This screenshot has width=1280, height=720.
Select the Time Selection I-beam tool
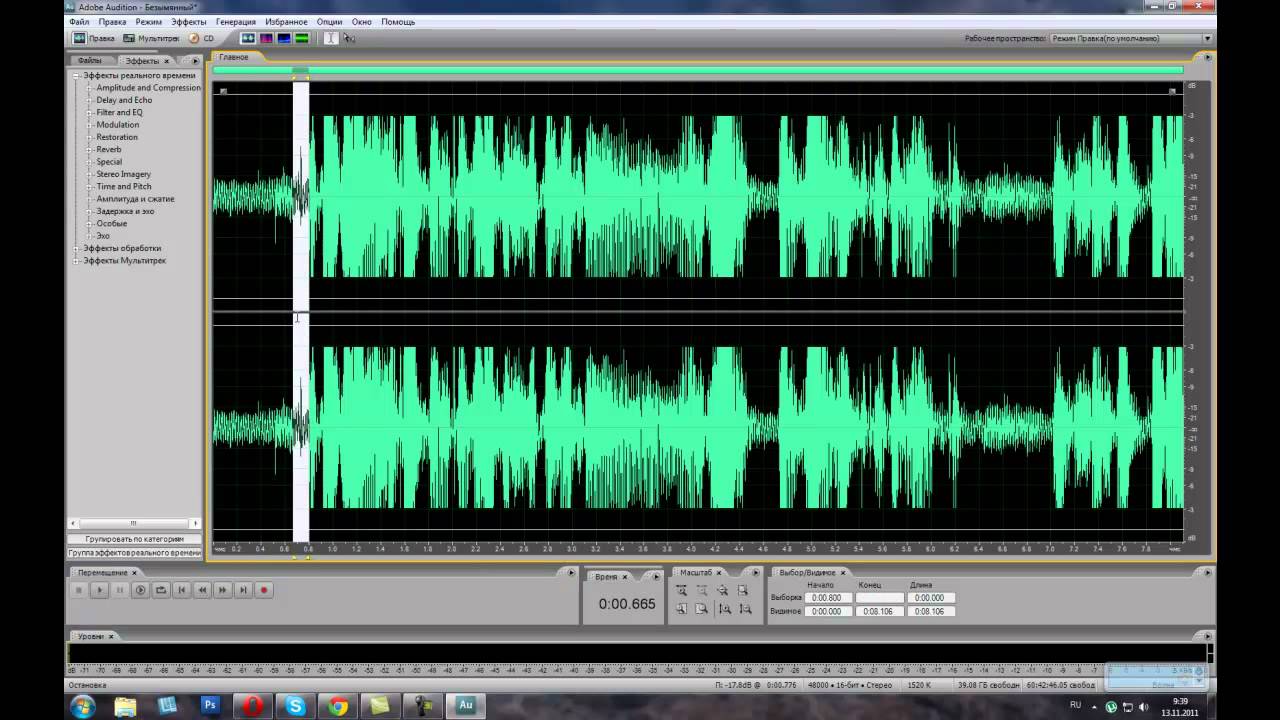point(331,38)
